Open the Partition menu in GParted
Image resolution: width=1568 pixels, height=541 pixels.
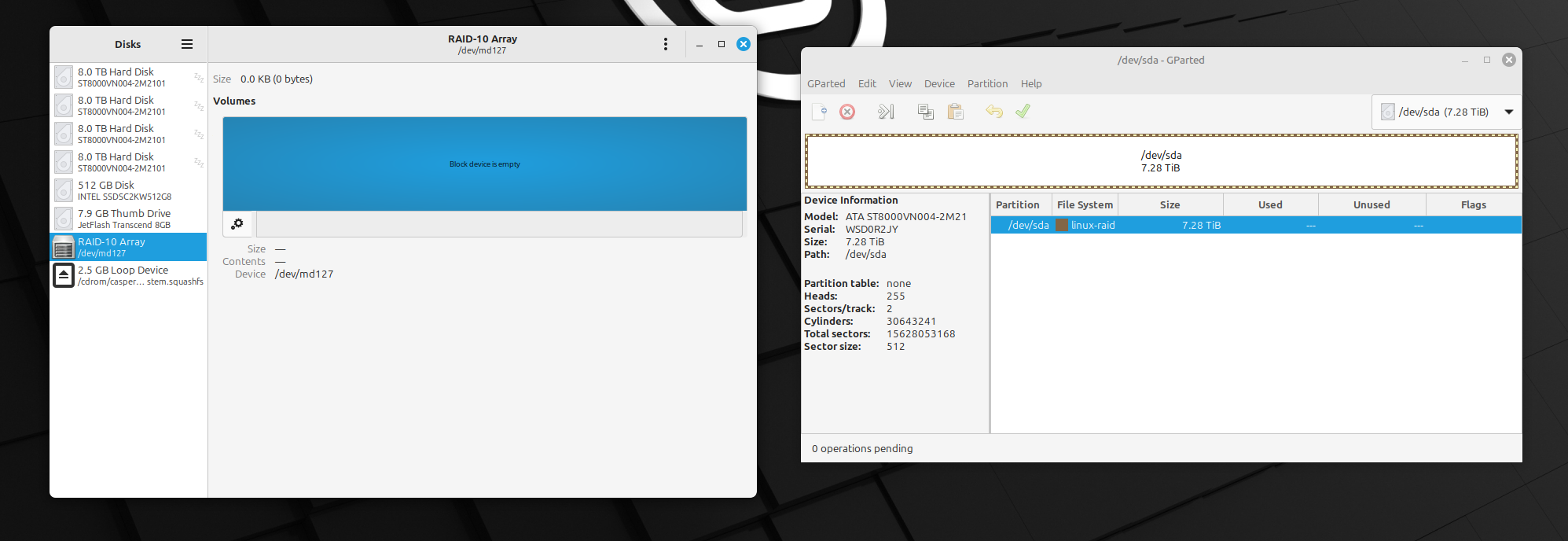987,83
